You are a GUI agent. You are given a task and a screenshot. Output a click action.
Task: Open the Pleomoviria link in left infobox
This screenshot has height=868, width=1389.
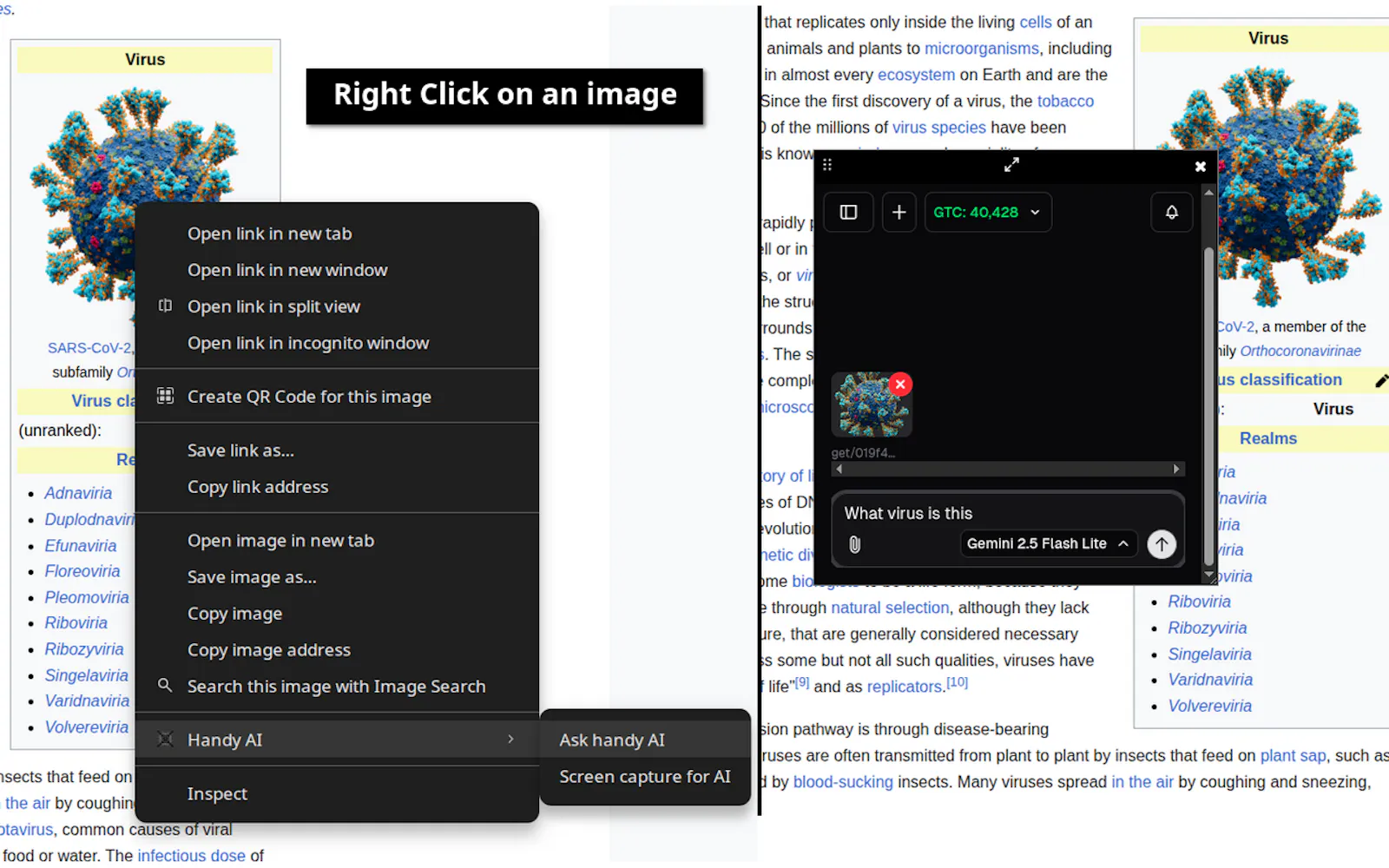pyautogui.click(x=87, y=597)
